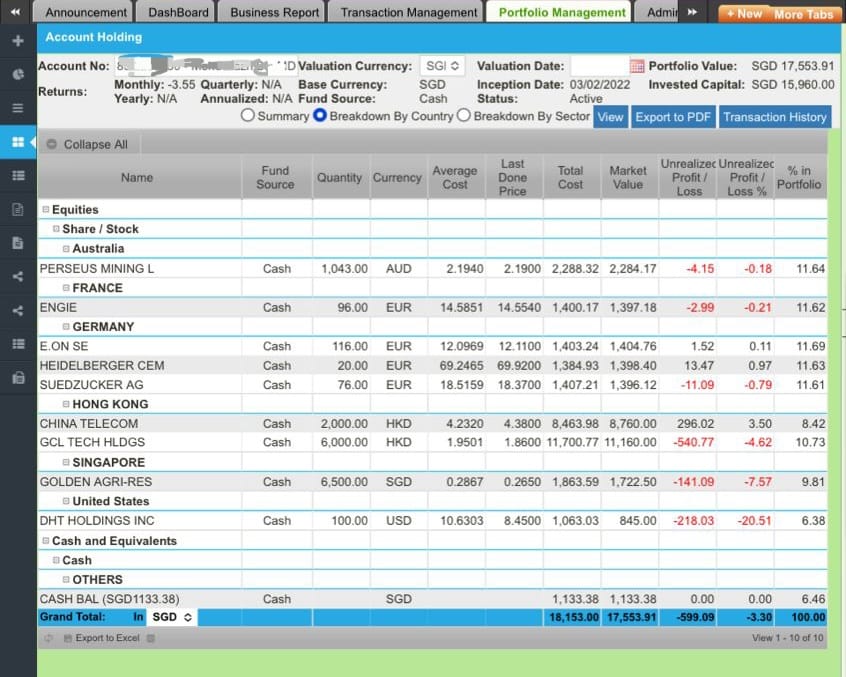Click the three-line hamburger sidebar icon

[x=18, y=108]
